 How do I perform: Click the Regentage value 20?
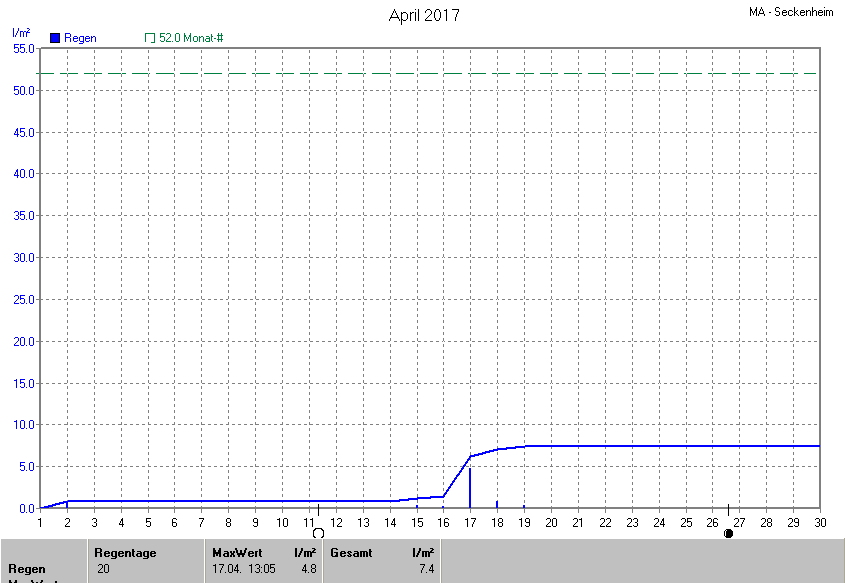104,568
